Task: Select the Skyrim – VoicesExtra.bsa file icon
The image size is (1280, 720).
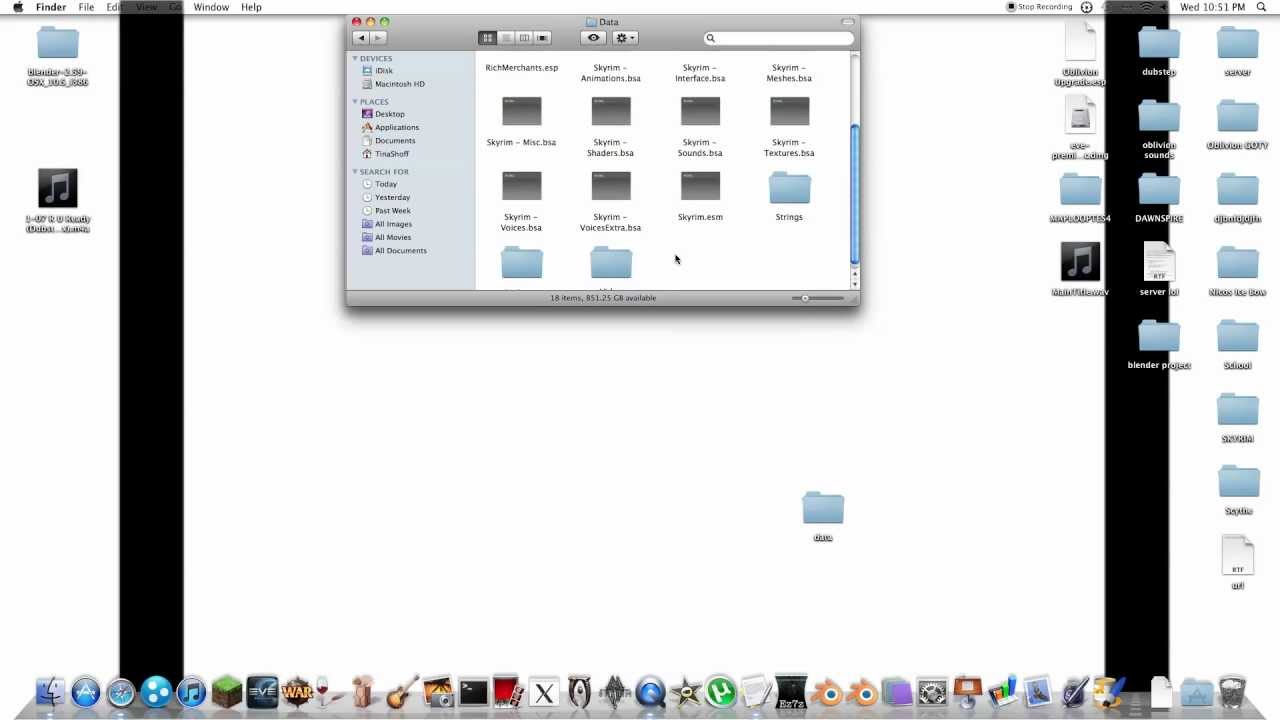Action: click(611, 187)
